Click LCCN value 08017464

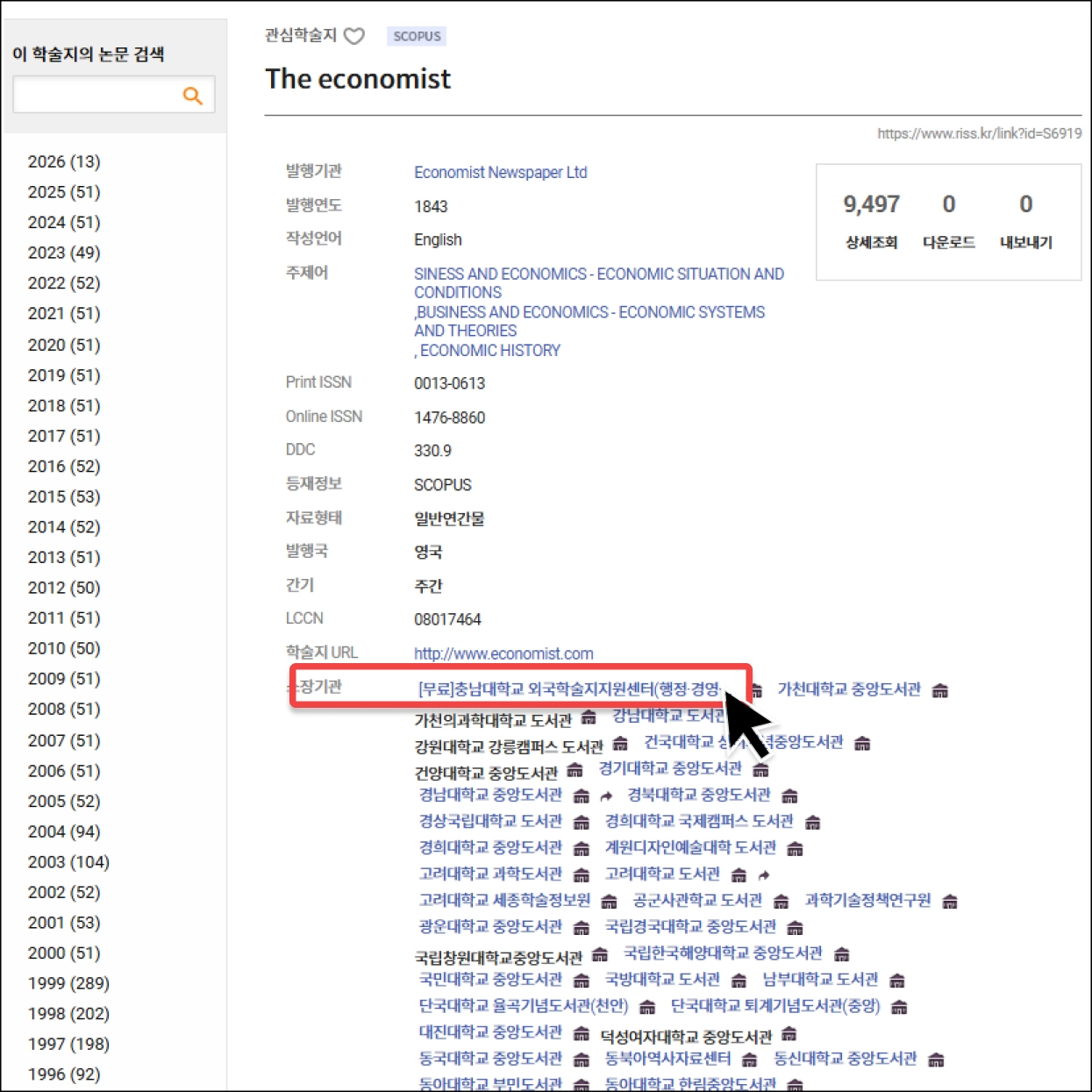coord(447,620)
